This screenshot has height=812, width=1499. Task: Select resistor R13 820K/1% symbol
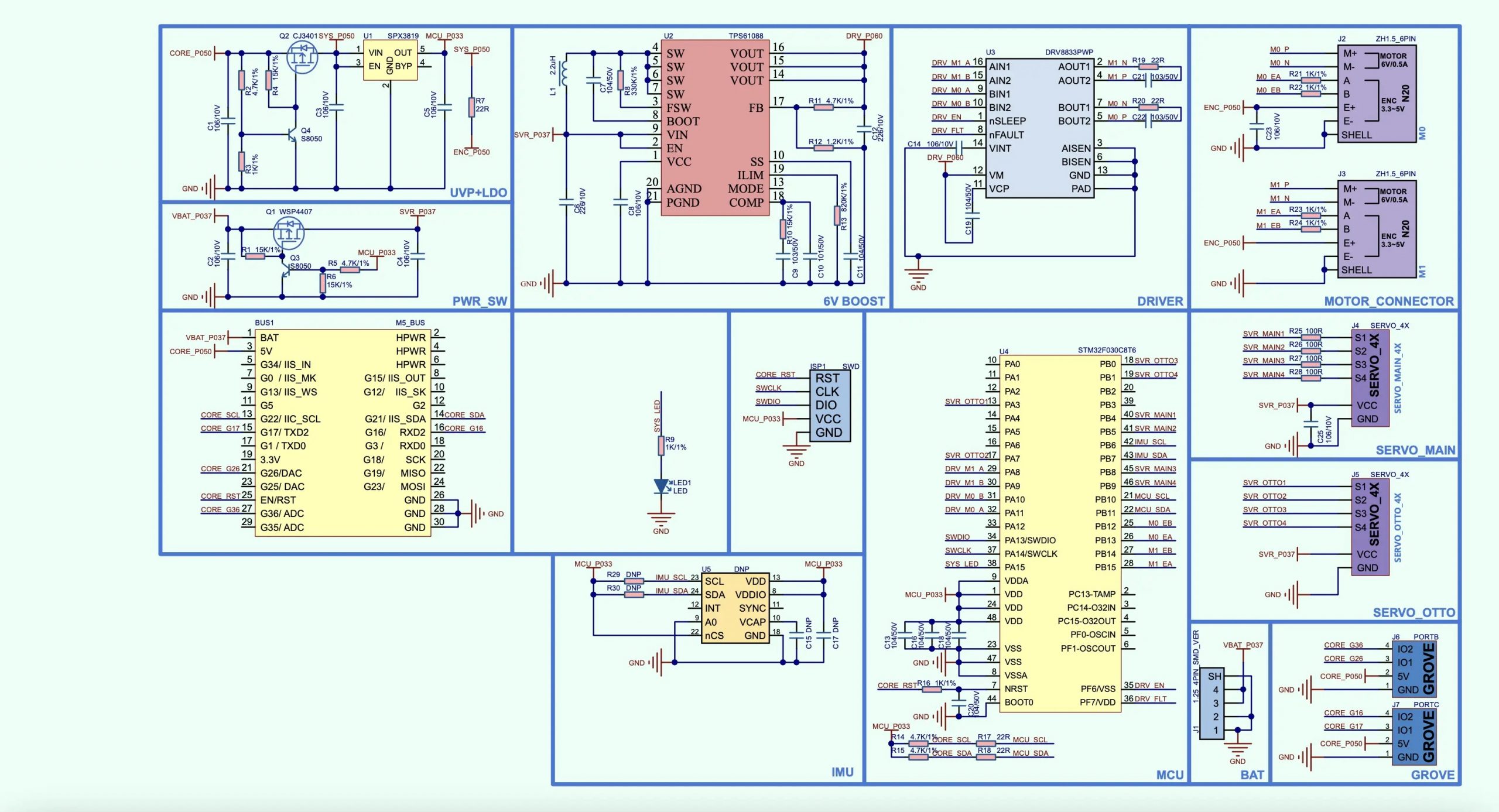click(x=837, y=215)
